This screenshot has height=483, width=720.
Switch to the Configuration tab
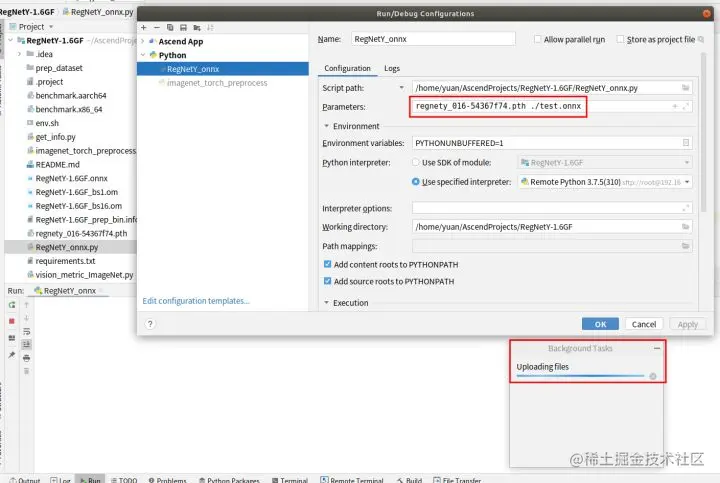[347, 68]
